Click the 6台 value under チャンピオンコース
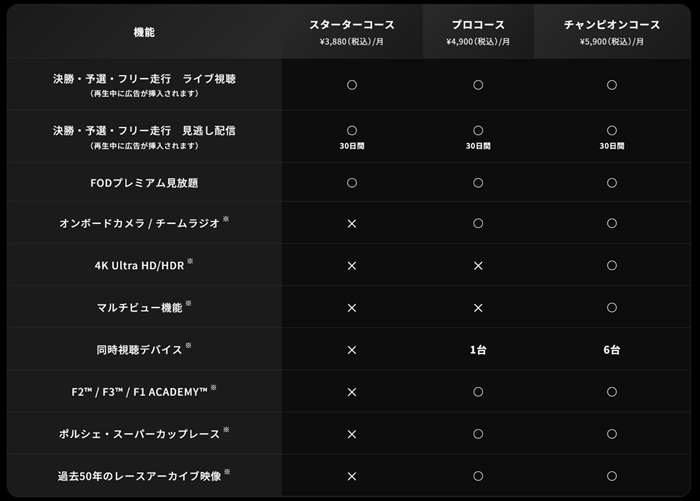The image size is (700, 501). [611, 350]
